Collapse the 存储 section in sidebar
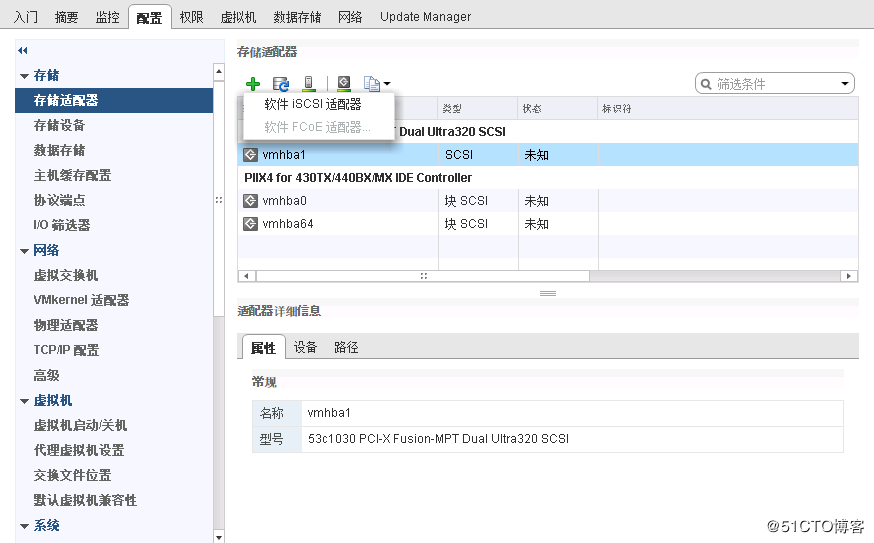This screenshot has height=543, width=874. [25, 76]
